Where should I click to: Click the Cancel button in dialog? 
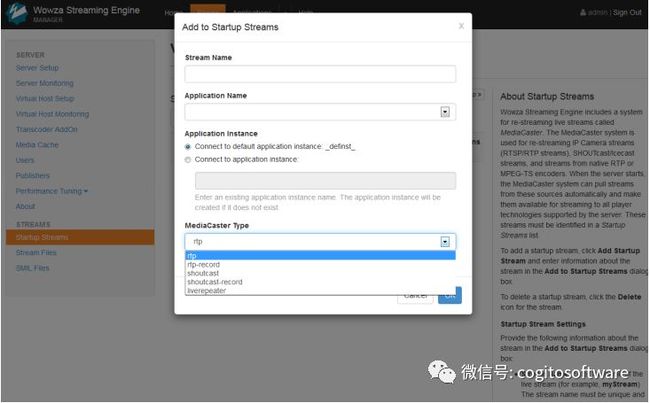click(415, 295)
